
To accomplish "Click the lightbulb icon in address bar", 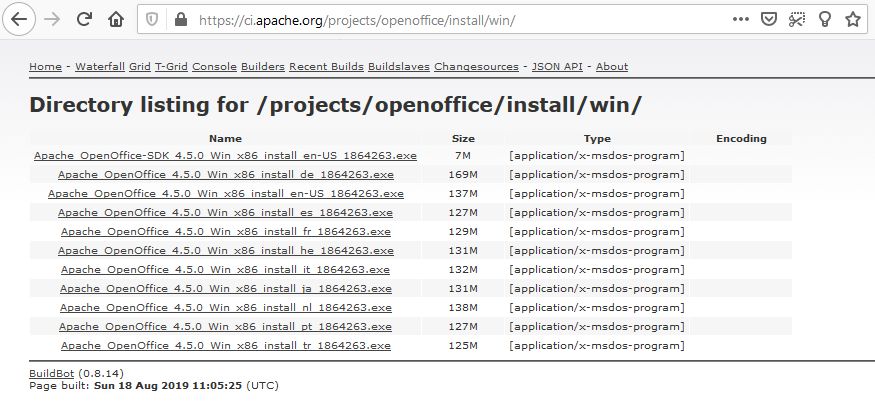I will point(825,19).
